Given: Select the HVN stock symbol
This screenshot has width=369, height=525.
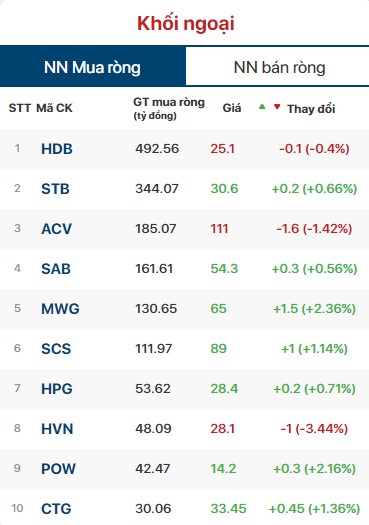Looking at the screenshot, I should (x=57, y=429).
